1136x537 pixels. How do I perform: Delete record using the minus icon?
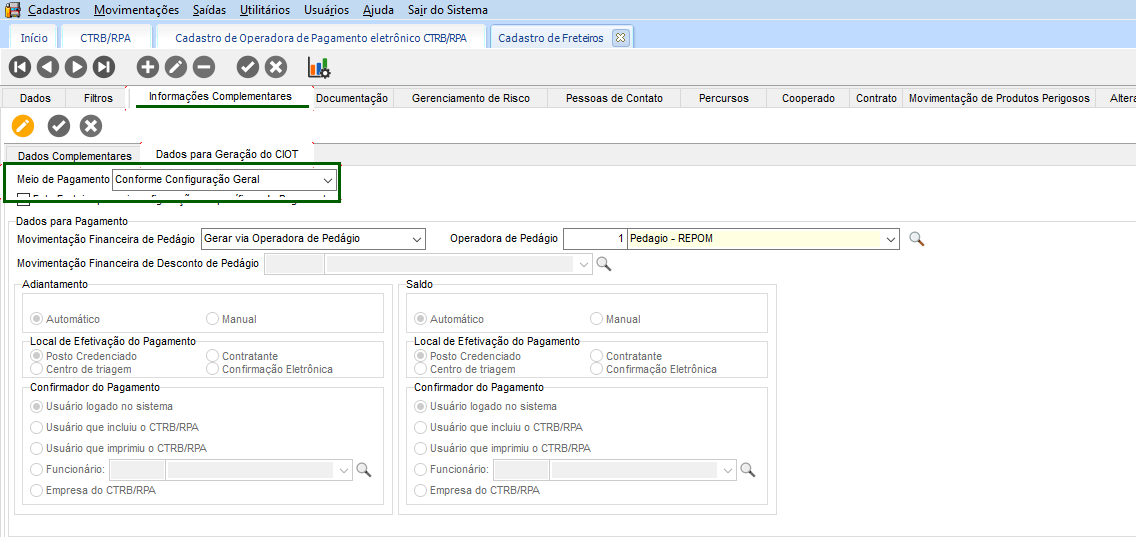point(204,67)
